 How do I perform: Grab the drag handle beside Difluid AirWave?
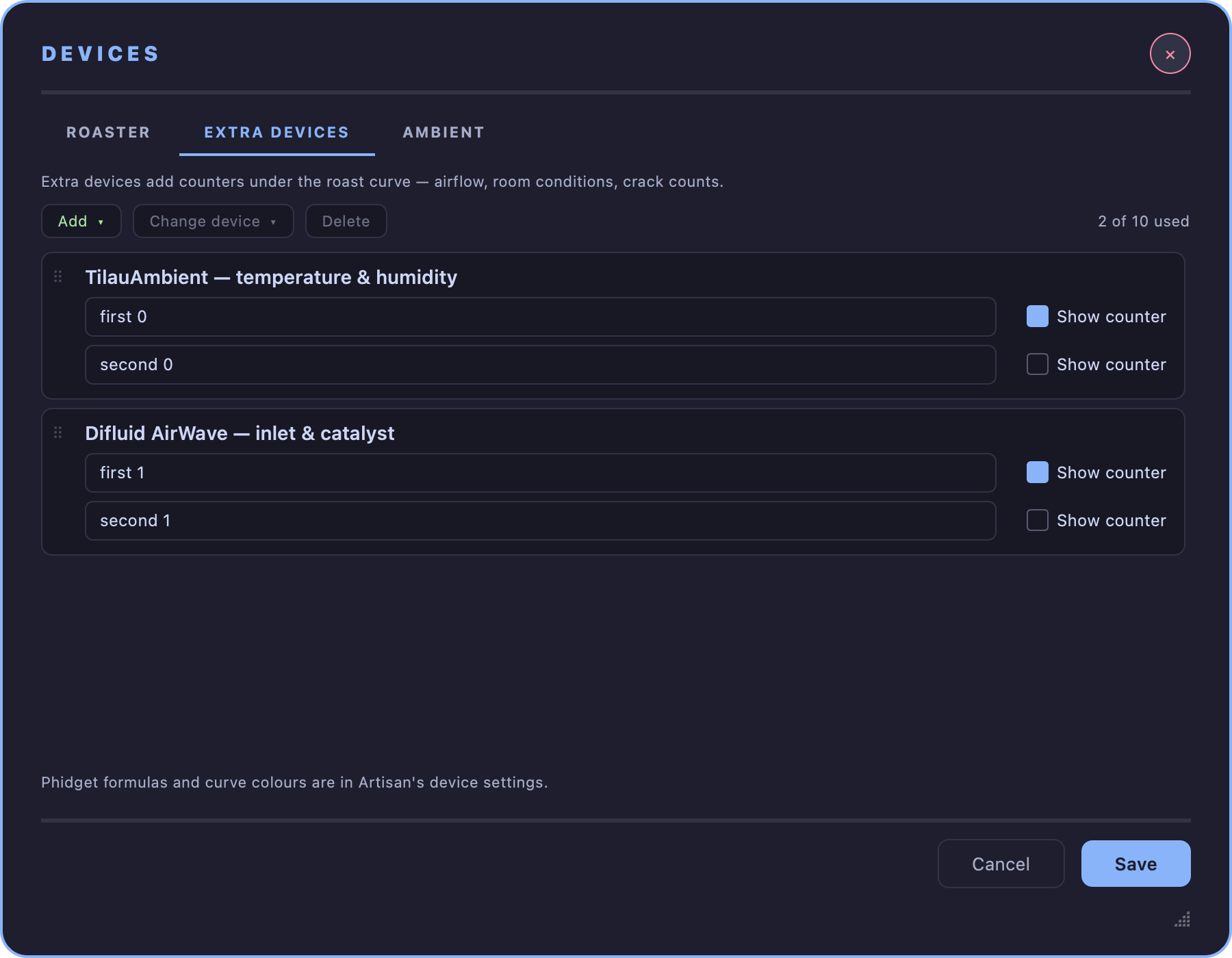[x=58, y=432]
